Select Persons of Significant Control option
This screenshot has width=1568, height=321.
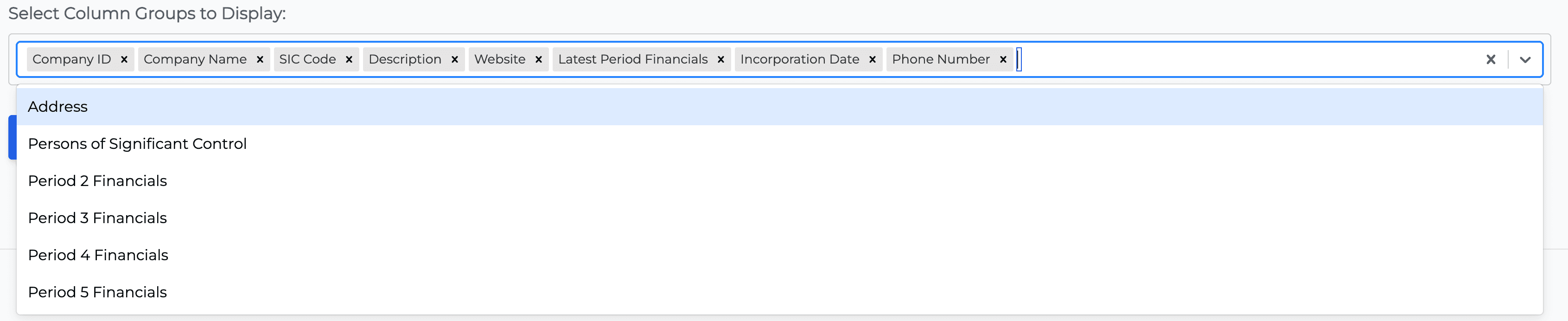coord(137,144)
